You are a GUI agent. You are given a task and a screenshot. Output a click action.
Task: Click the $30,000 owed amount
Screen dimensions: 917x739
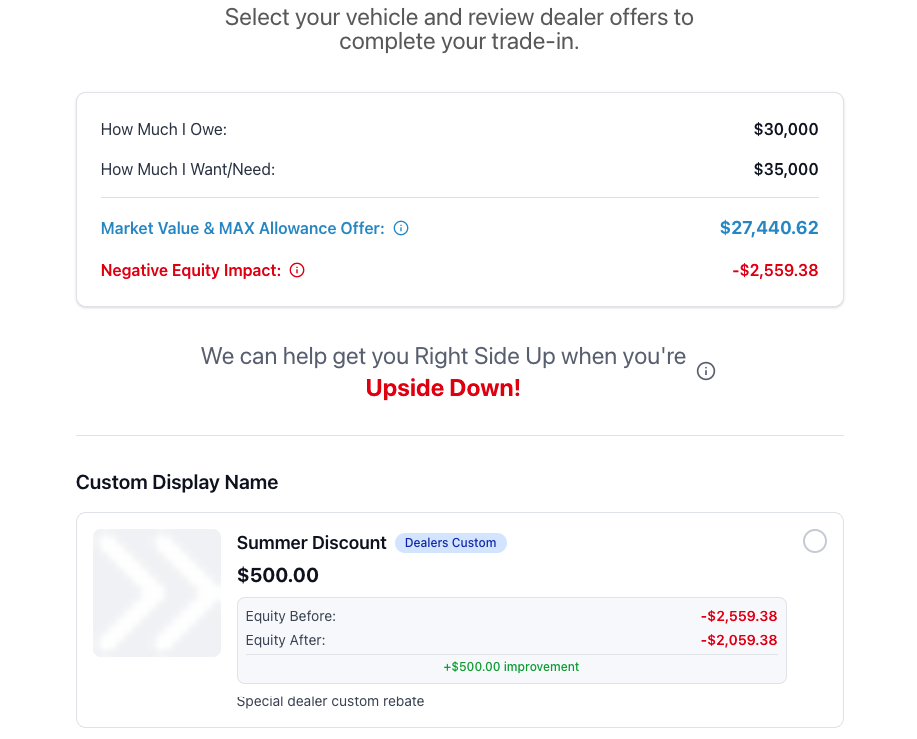tap(786, 129)
